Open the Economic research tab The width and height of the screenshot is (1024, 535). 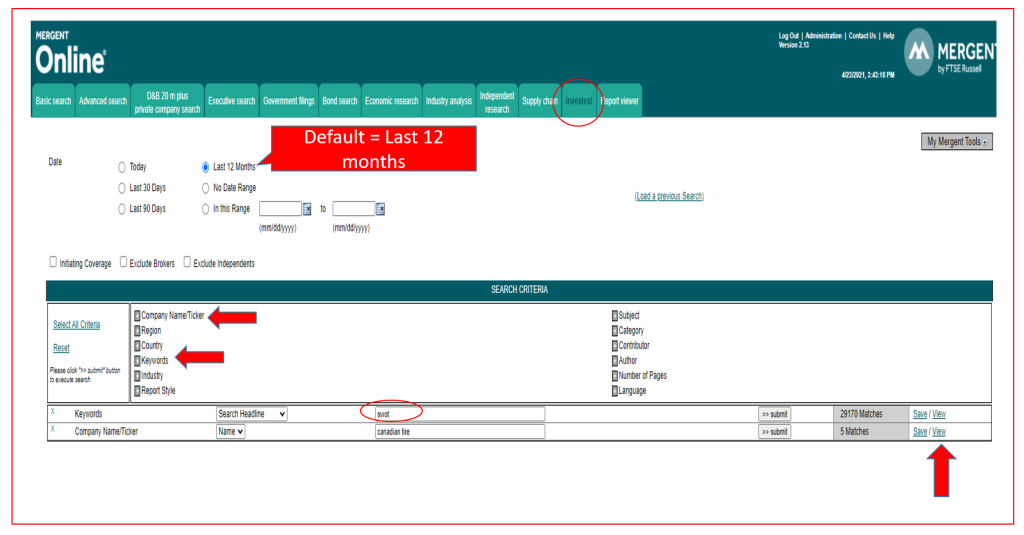392,101
